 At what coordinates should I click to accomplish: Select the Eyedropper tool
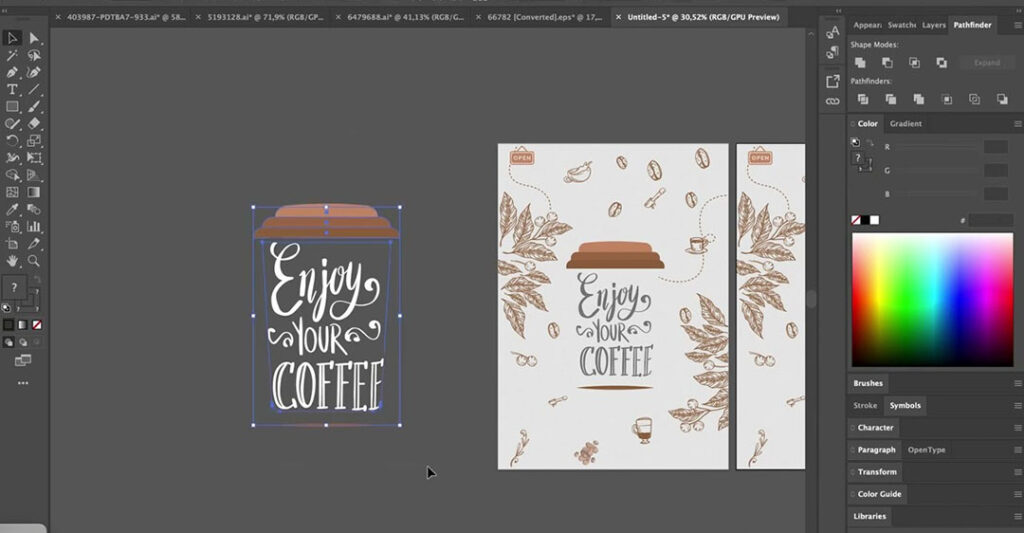[12, 209]
